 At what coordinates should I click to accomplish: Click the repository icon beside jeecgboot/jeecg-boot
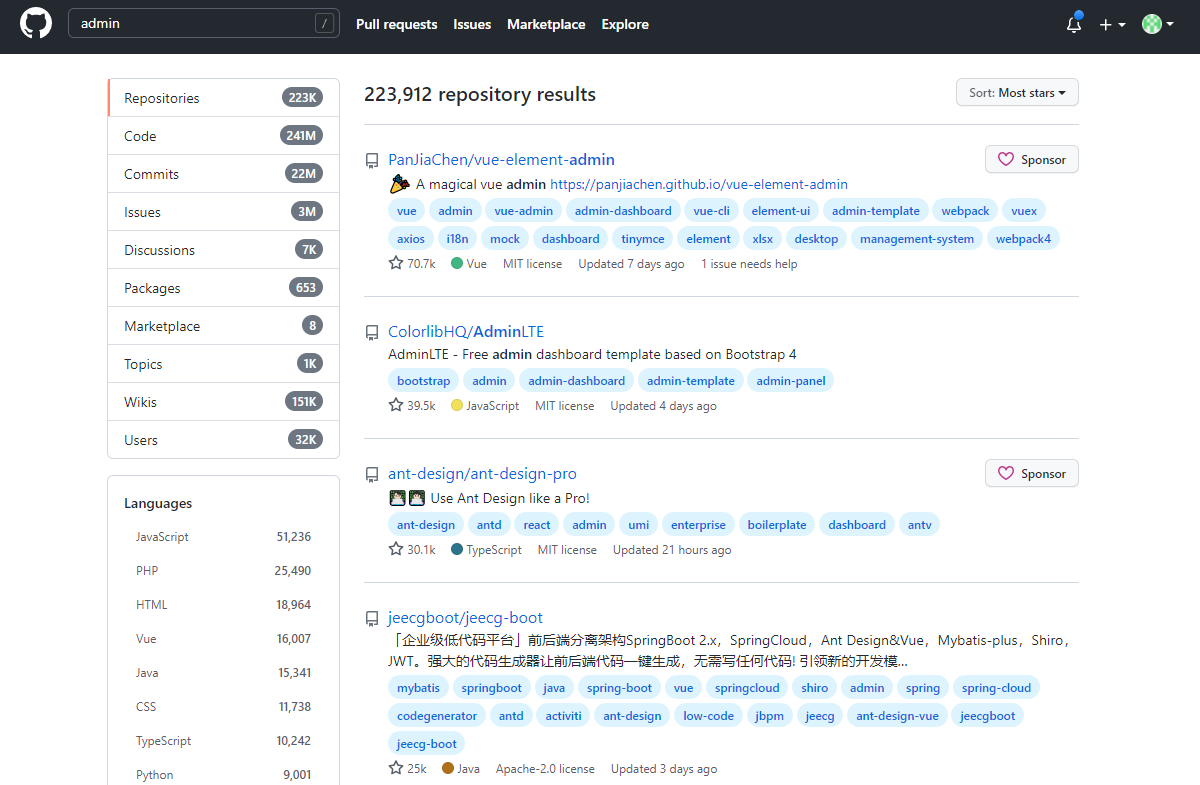click(372, 618)
